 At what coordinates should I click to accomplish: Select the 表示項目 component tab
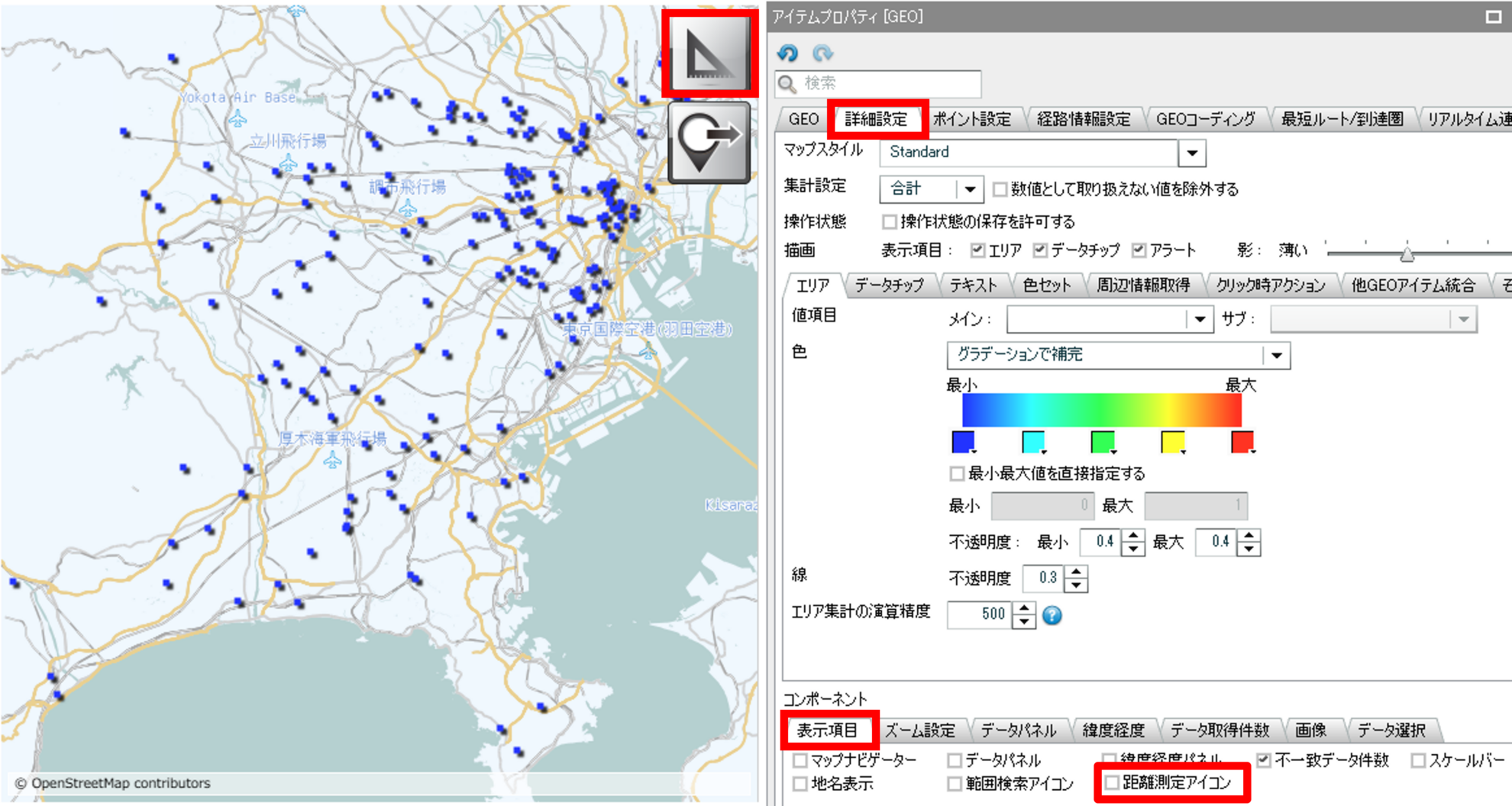[827, 730]
